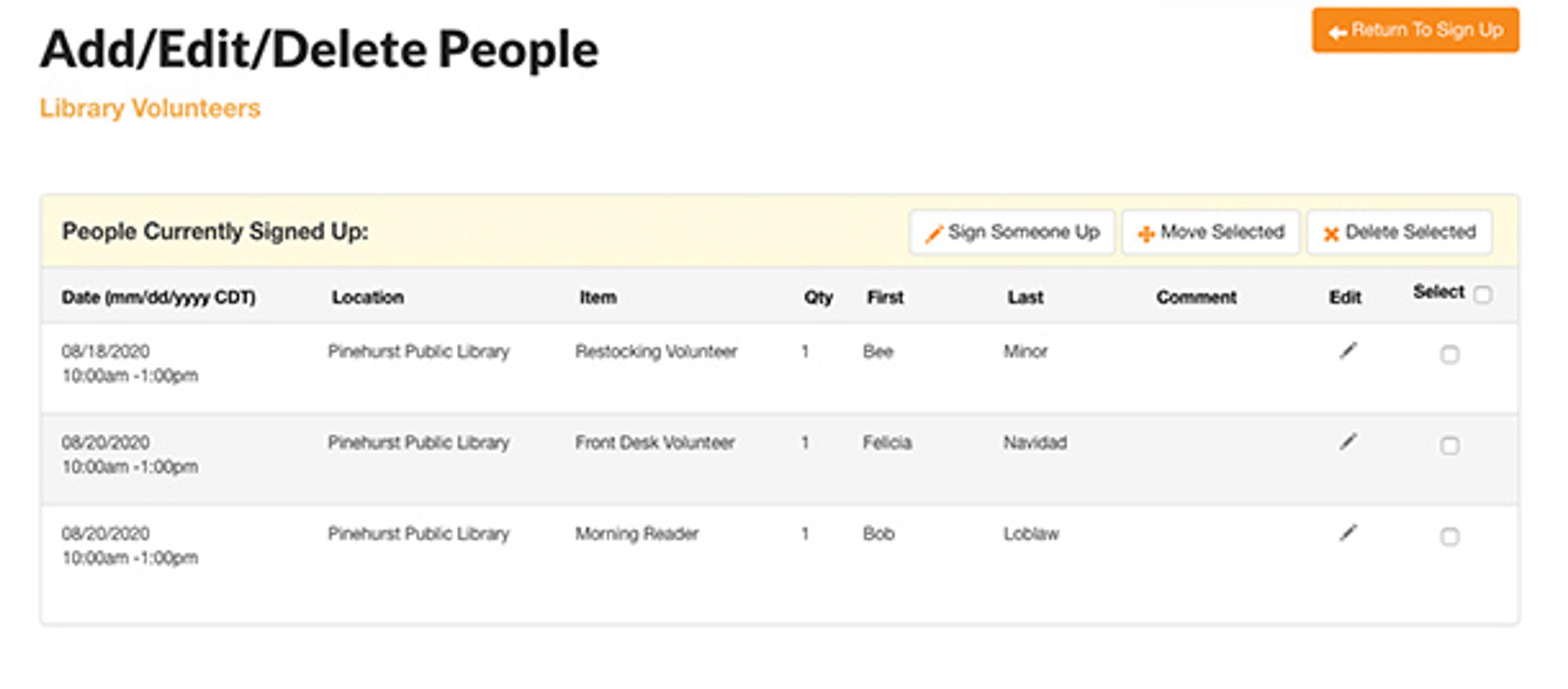
Task: Click edit pencil for Bee Minor
Action: point(1347,351)
